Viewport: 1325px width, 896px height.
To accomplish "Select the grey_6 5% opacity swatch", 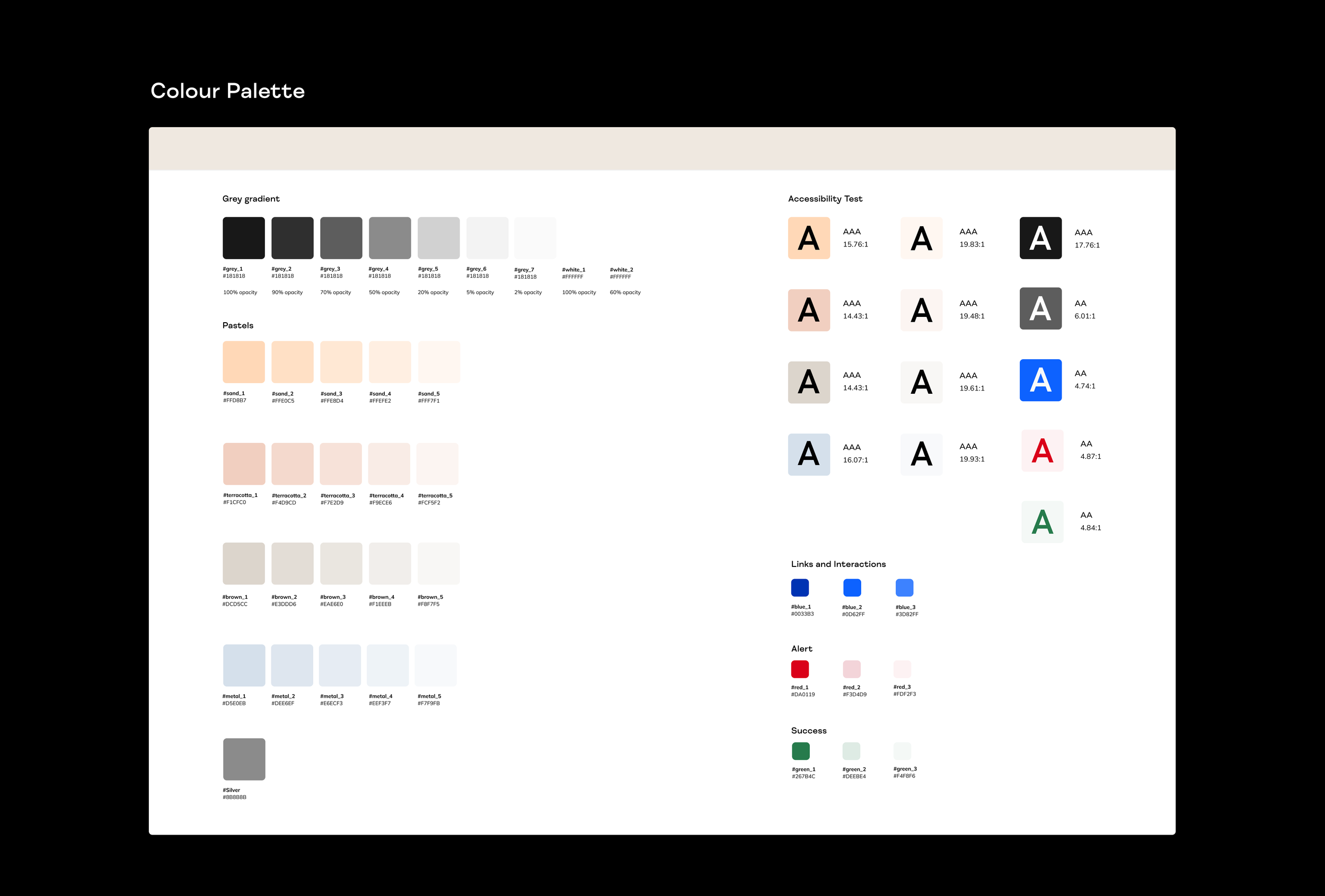I will click(x=488, y=238).
